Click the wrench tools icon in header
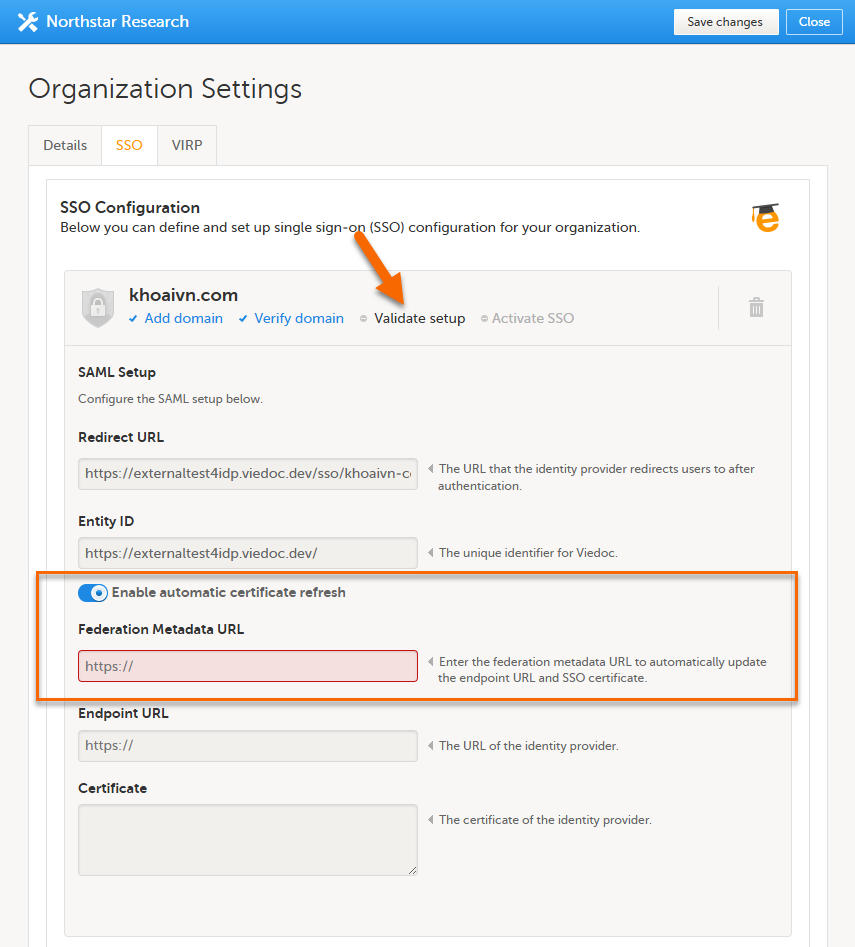This screenshot has height=947, width=855. coord(27,21)
